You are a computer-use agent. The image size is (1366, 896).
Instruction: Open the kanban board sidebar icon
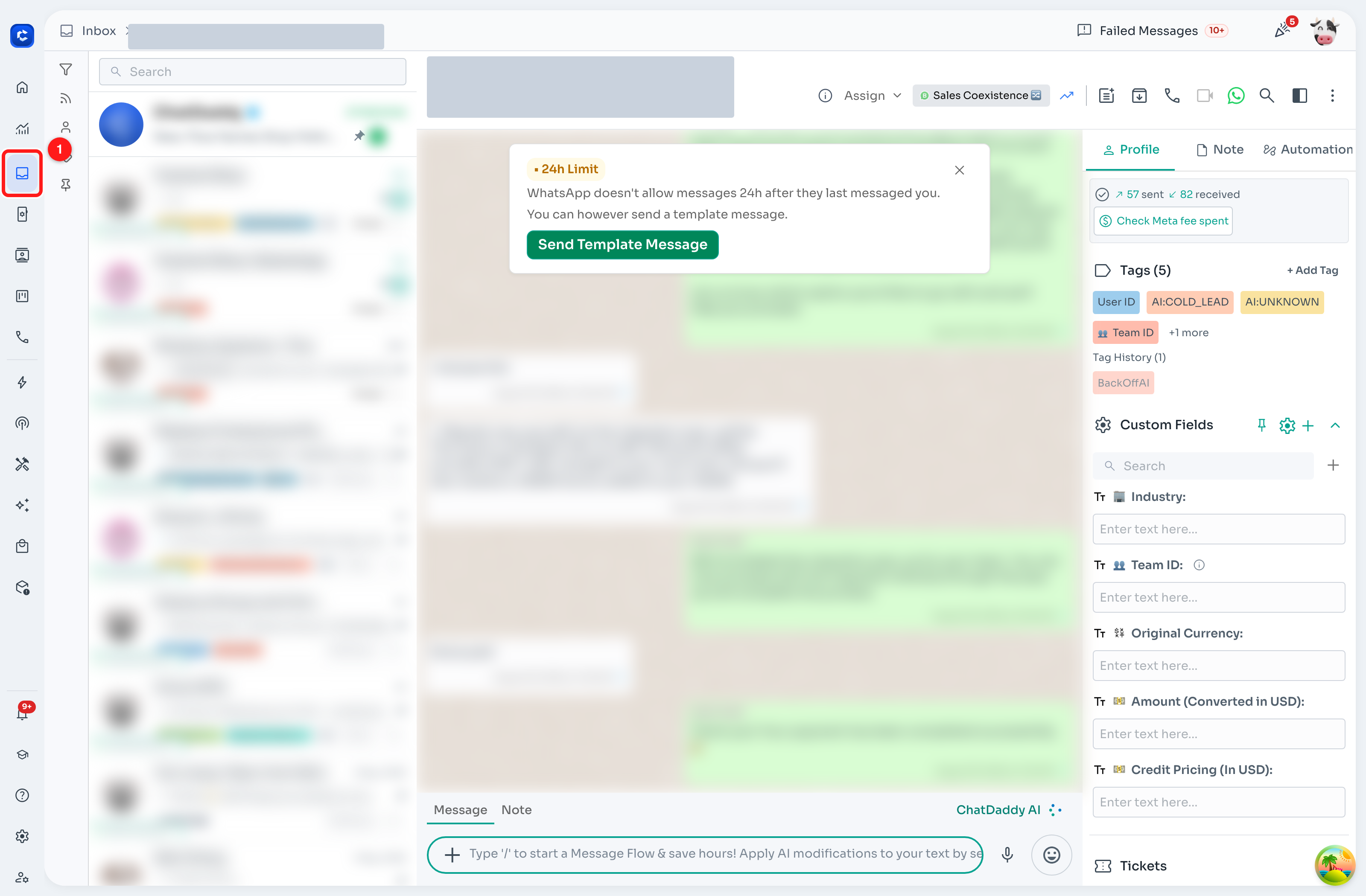click(x=22, y=296)
